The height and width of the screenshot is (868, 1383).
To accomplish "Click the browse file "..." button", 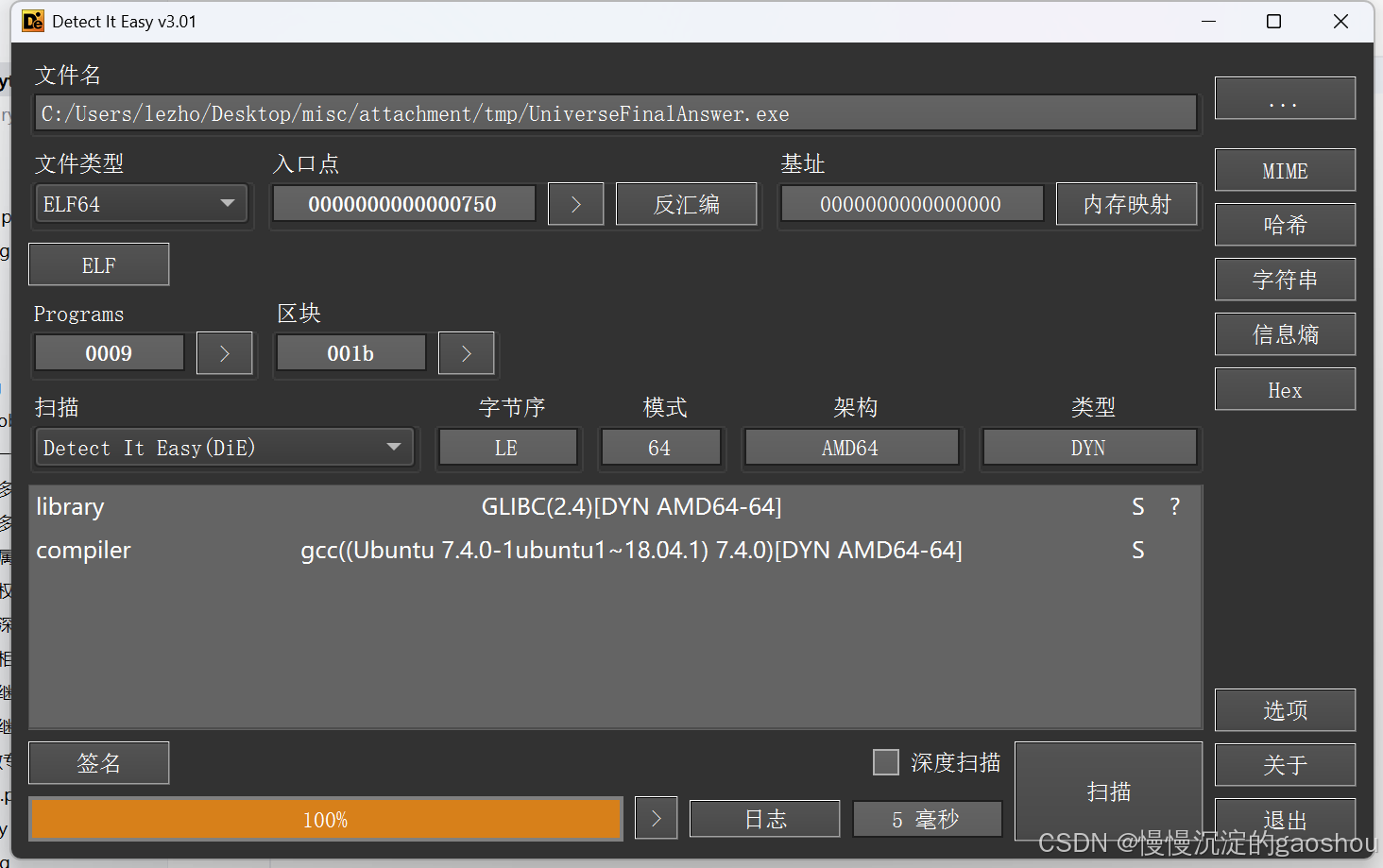I will tap(1285, 98).
